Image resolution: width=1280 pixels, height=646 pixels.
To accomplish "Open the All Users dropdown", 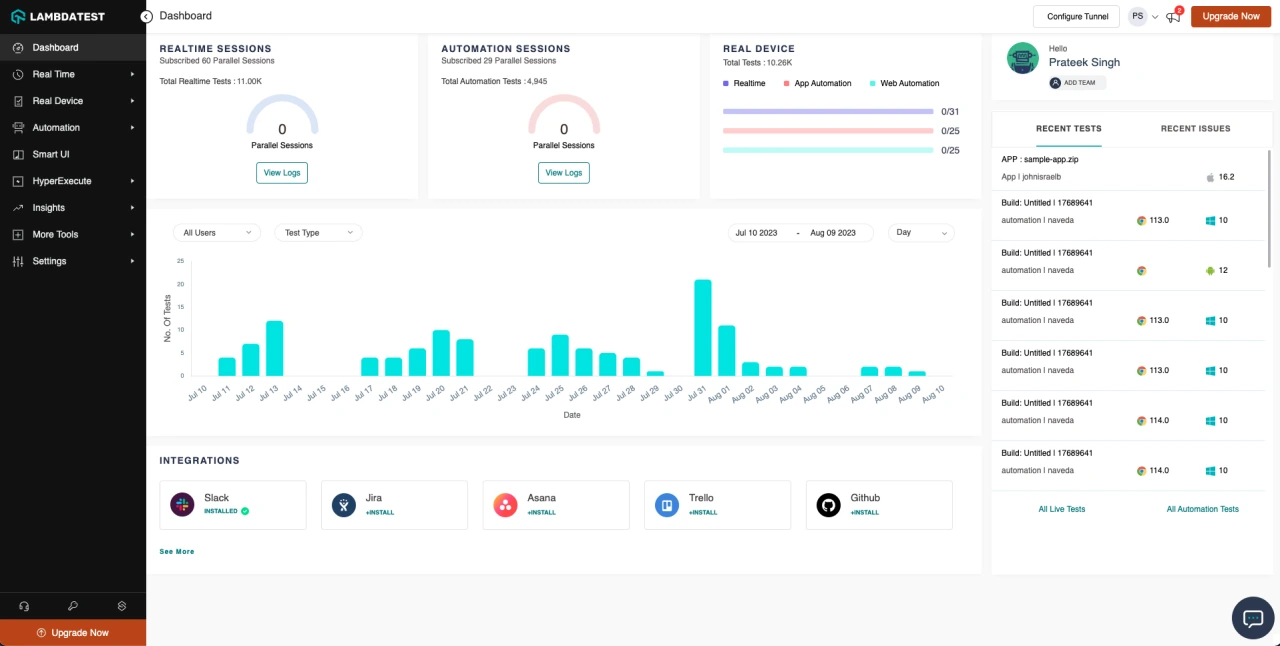I will click(x=216, y=233).
